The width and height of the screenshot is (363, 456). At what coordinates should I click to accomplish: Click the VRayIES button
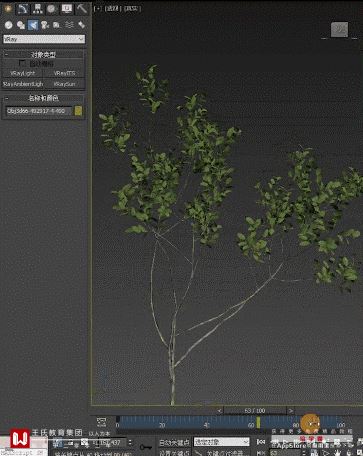[64, 73]
